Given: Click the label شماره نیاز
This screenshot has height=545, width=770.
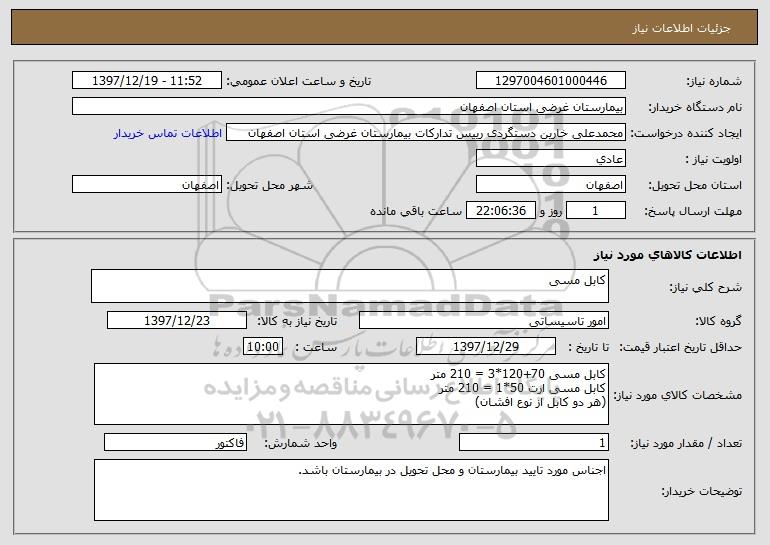Looking at the screenshot, I should coord(714,81).
